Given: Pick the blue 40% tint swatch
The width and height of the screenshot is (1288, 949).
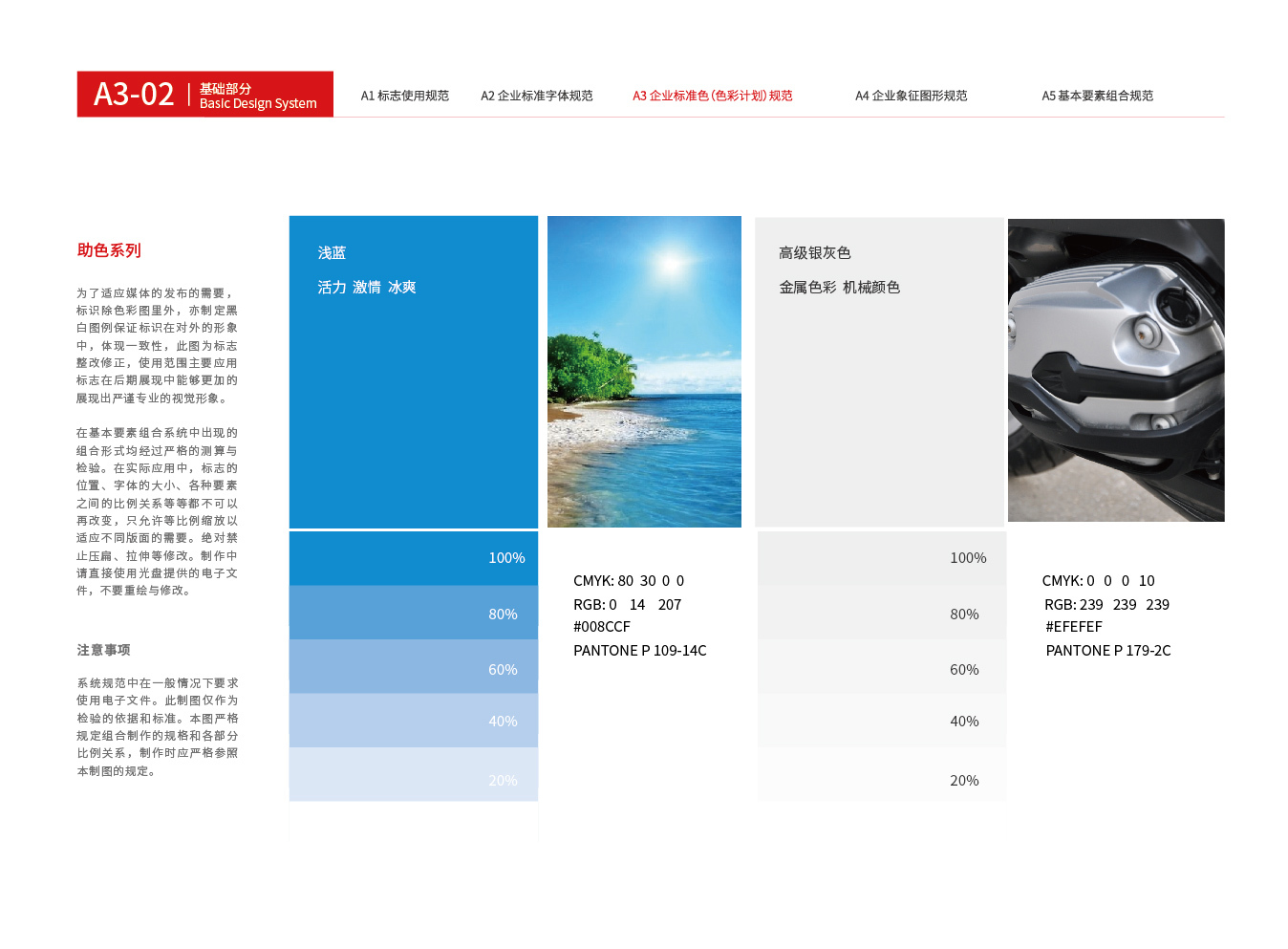Looking at the screenshot, I should coord(414,721).
